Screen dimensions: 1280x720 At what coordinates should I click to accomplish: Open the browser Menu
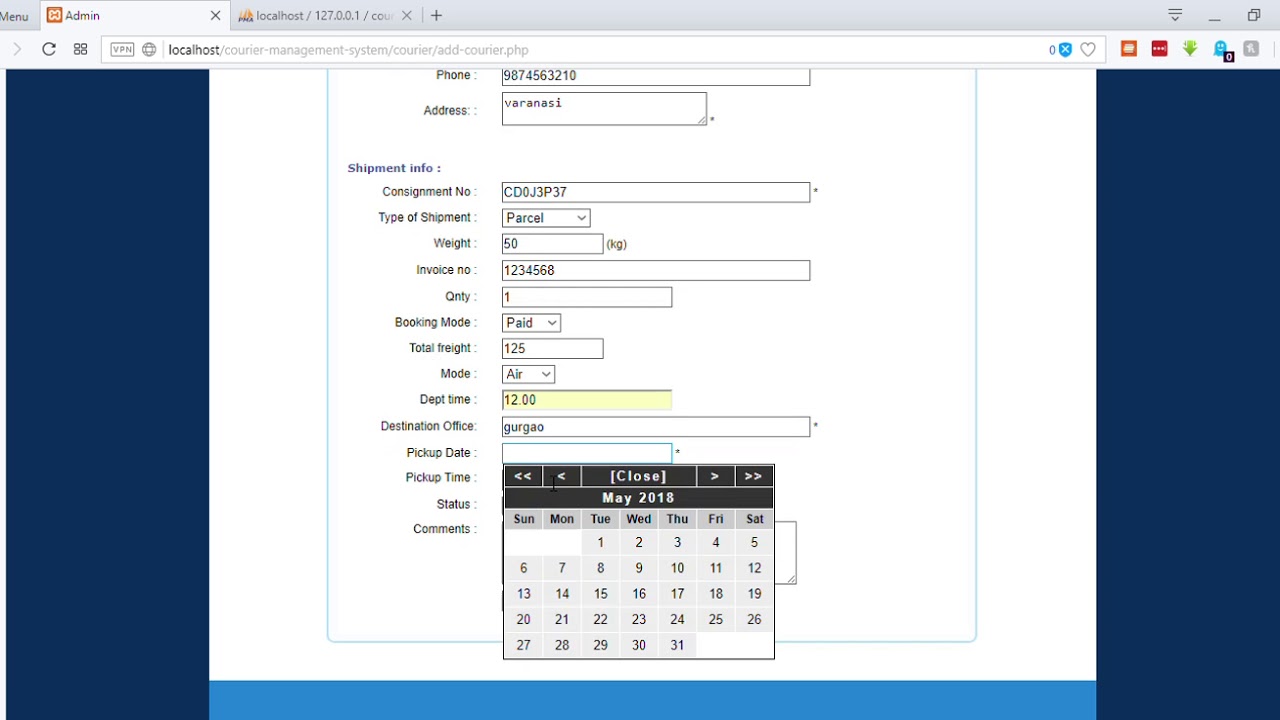pyautogui.click(x=15, y=16)
